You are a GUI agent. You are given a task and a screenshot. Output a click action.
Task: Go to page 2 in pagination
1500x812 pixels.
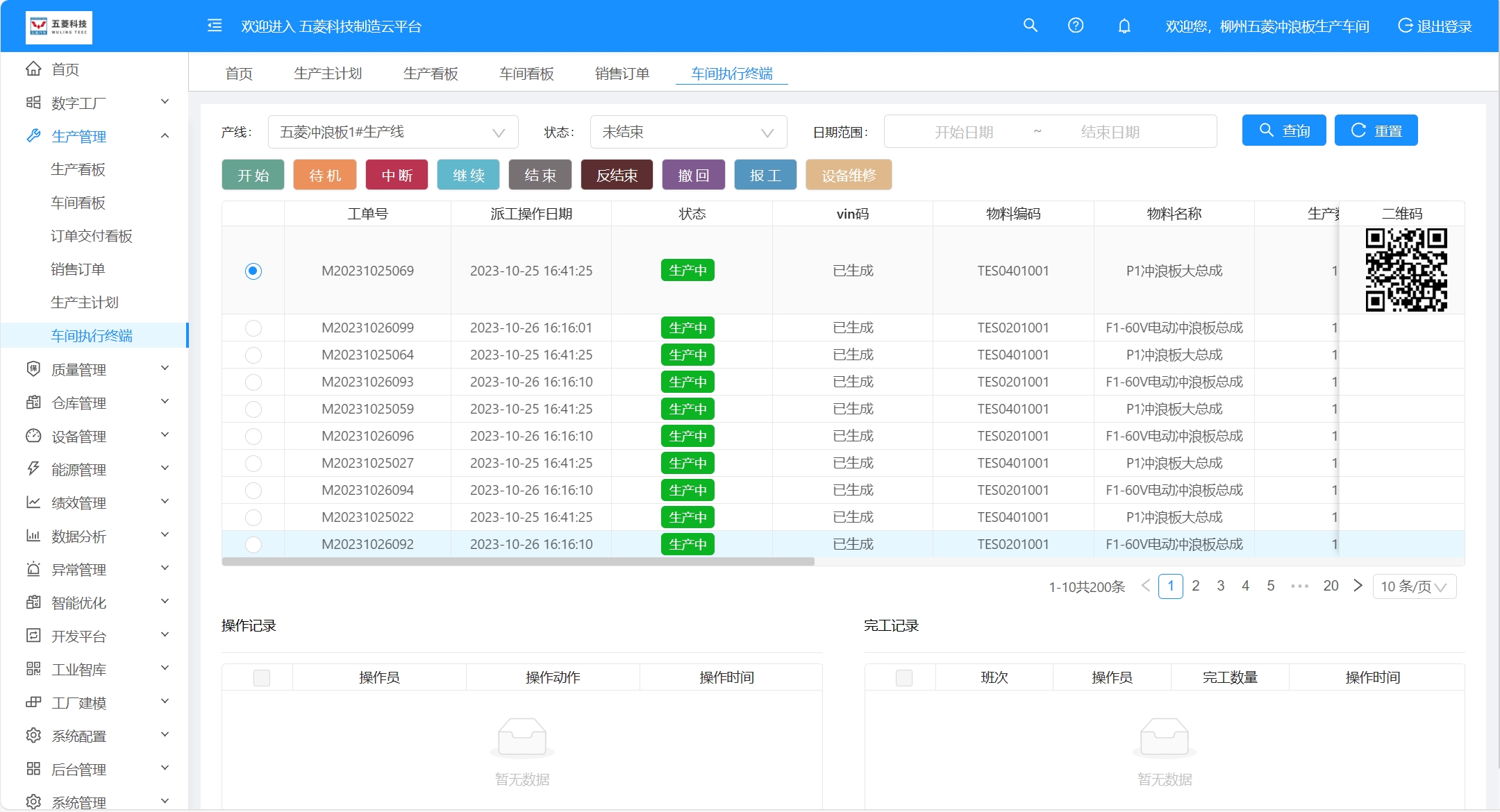(x=1196, y=586)
